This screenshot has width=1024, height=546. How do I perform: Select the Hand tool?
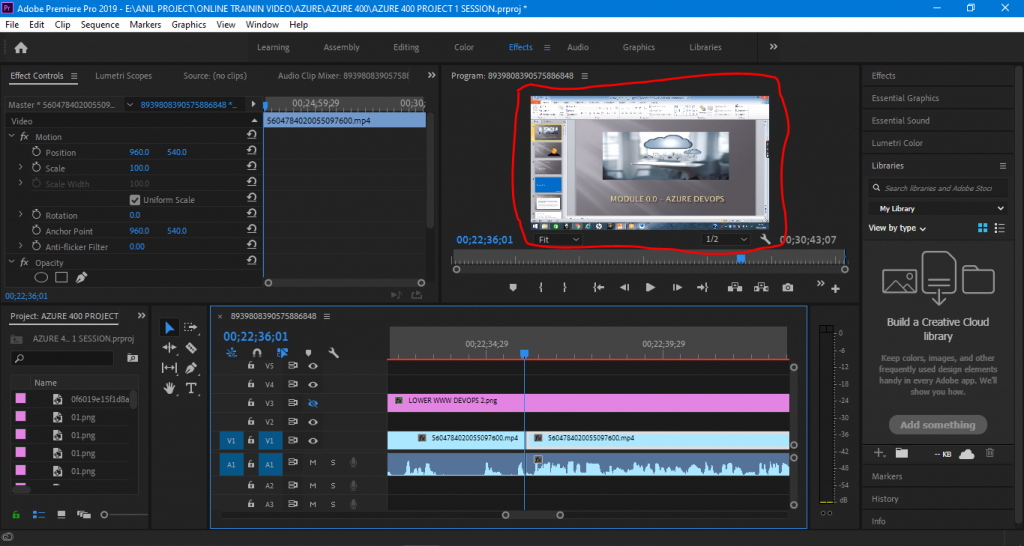coord(169,388)
